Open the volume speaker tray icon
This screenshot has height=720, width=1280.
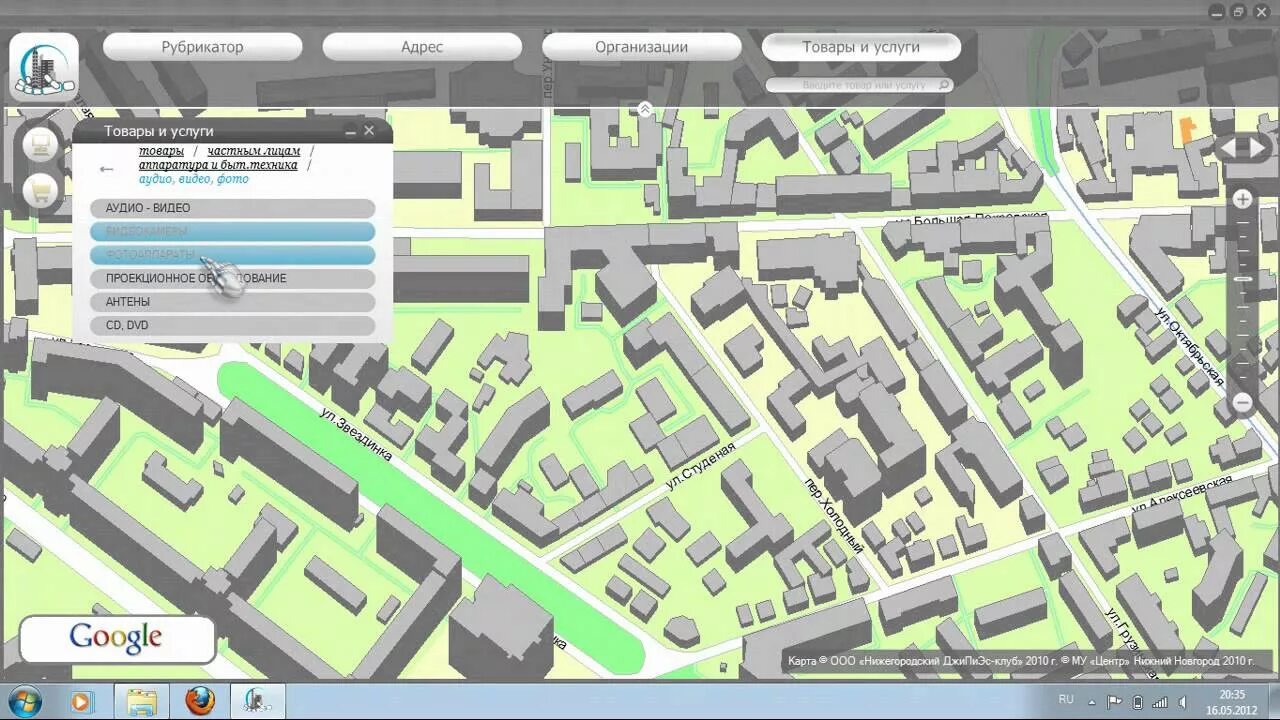(1182, 701)
